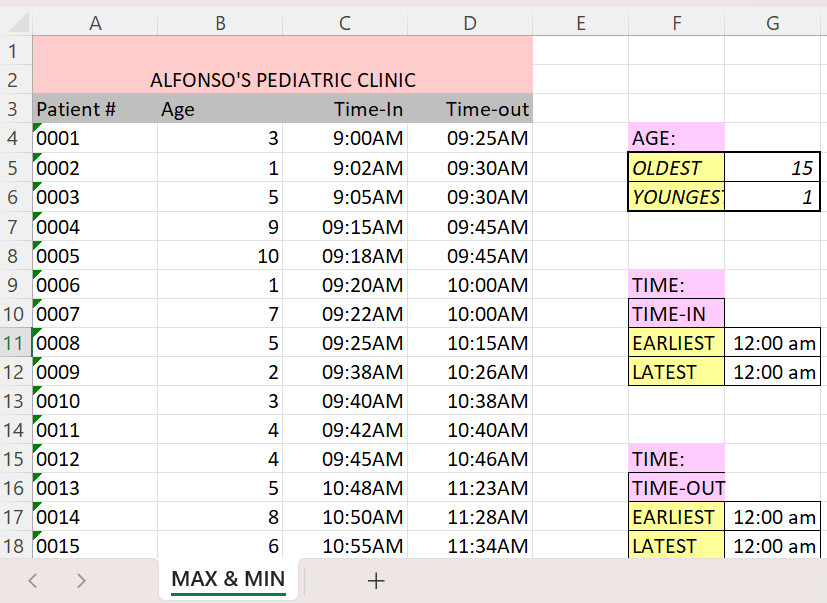
Task: Select the youngest age result 1
Action: tap(773, 197)
